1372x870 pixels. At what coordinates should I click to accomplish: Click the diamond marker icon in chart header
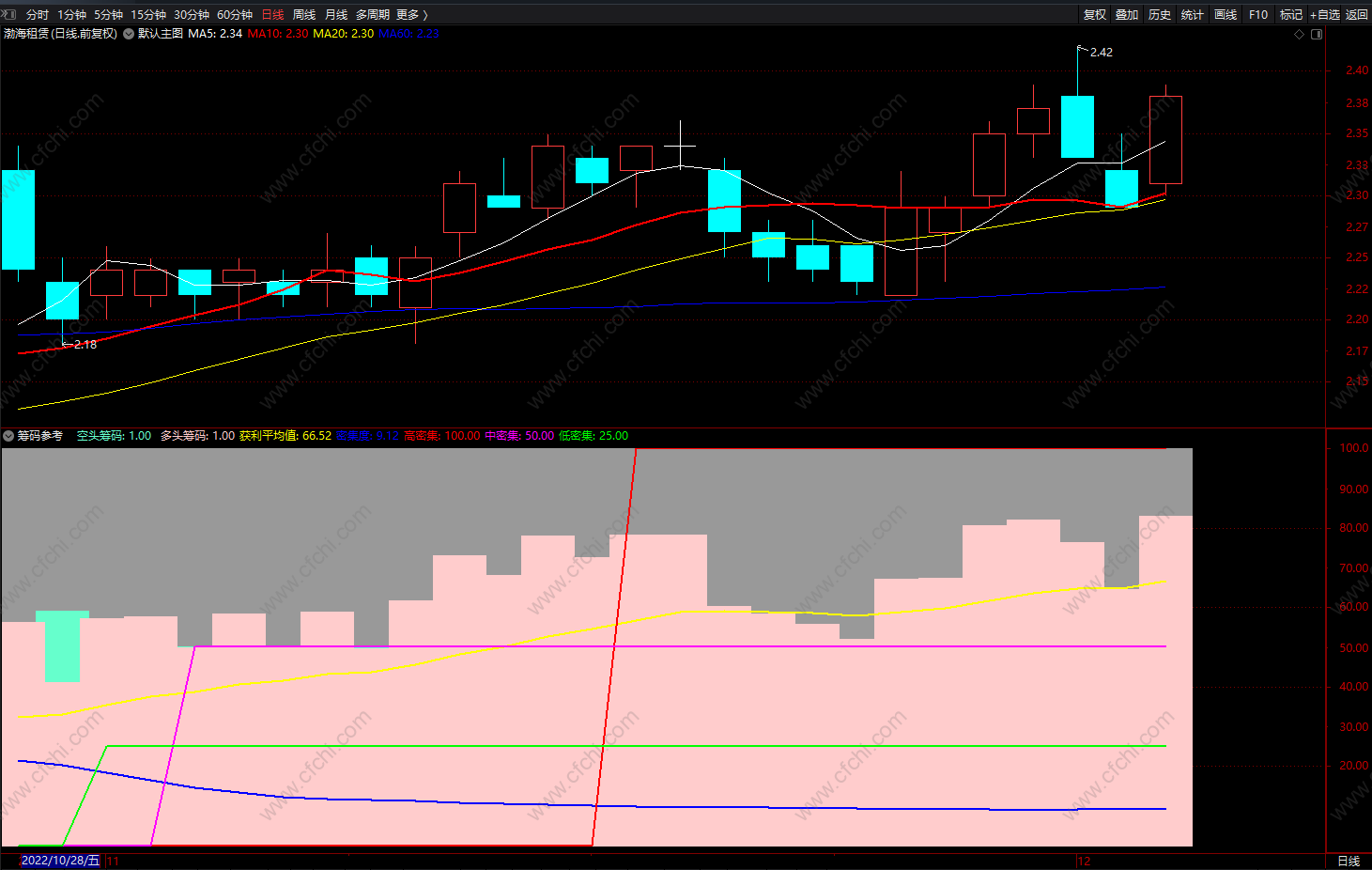coord(1300,34)
